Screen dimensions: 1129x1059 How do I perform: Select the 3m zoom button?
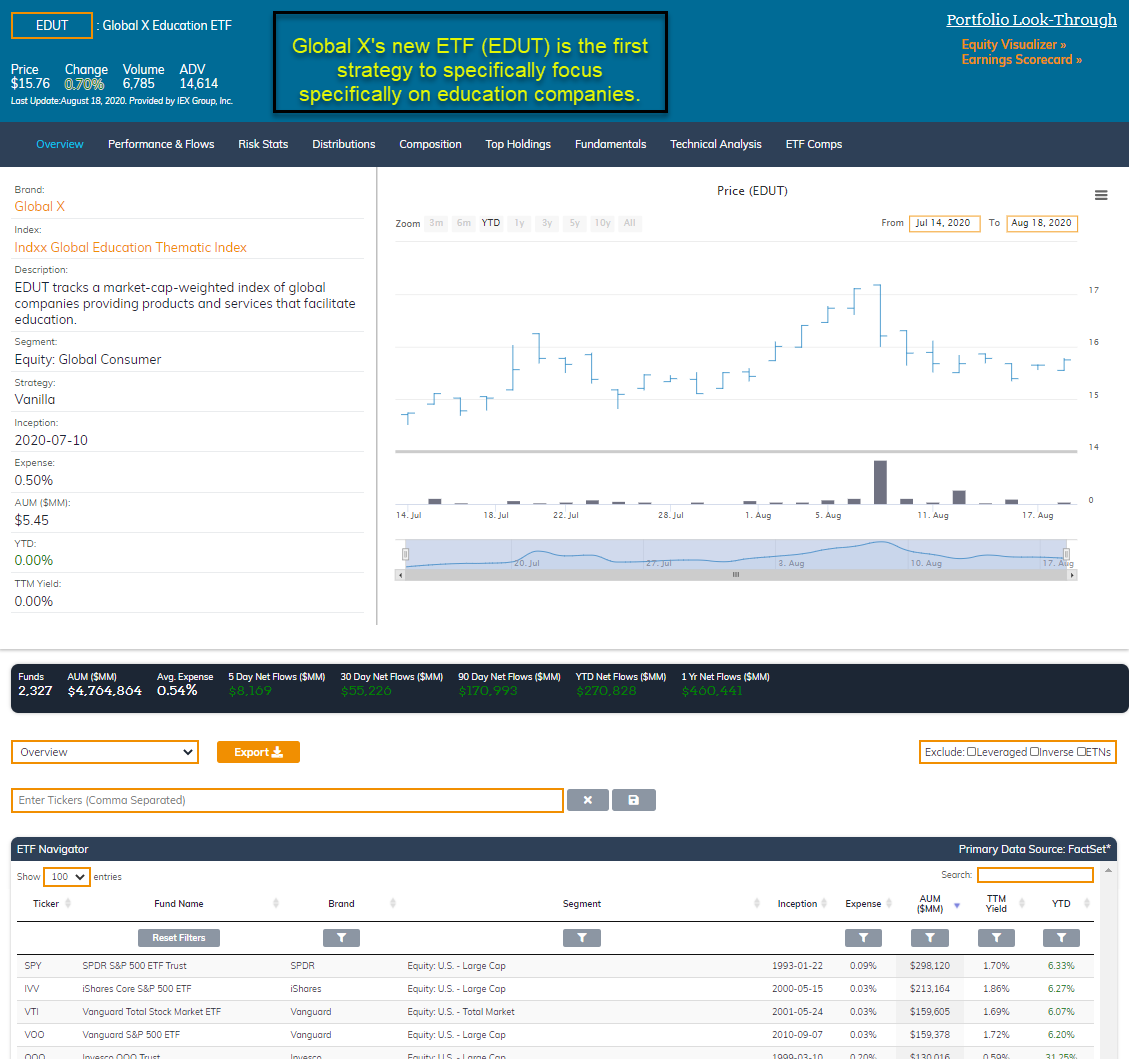tap(436, 223)
